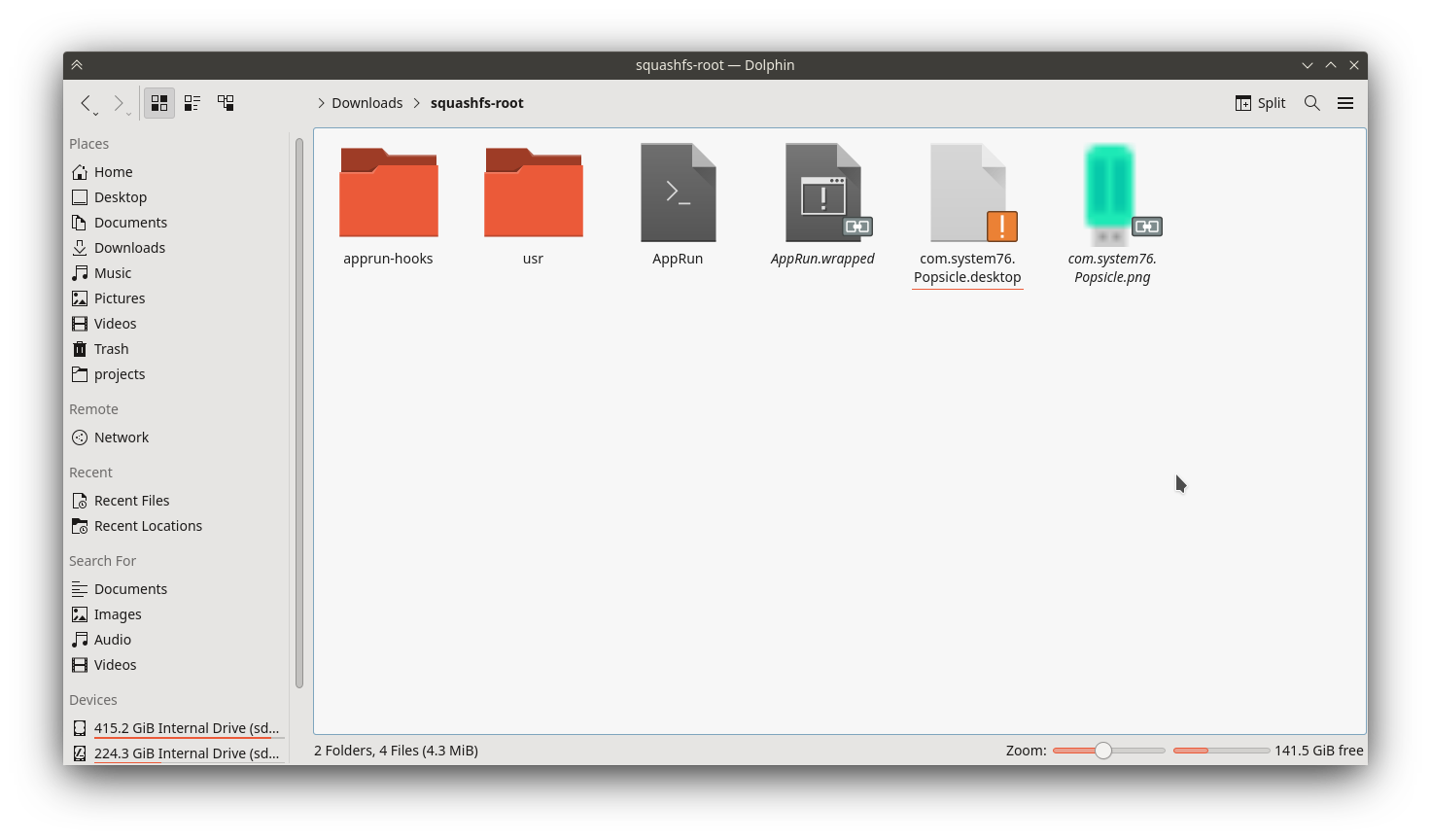Click the free space bar in status bar

1221,751
